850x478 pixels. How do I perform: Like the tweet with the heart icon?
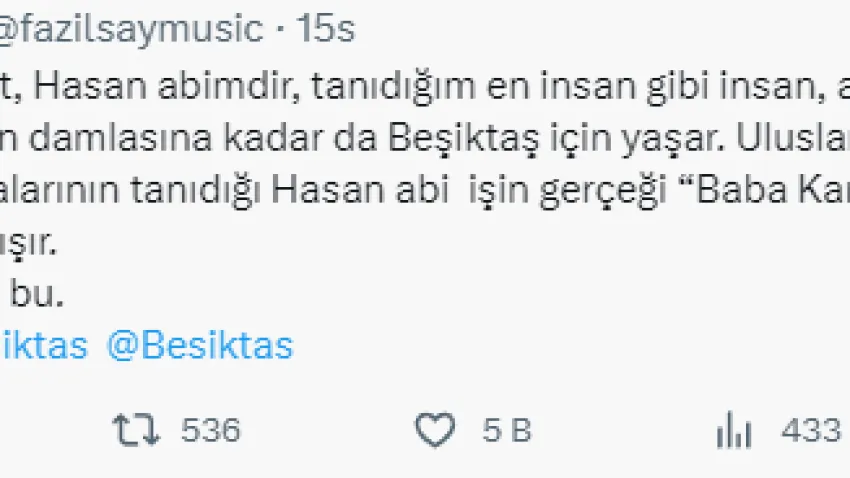click(435, 430)
